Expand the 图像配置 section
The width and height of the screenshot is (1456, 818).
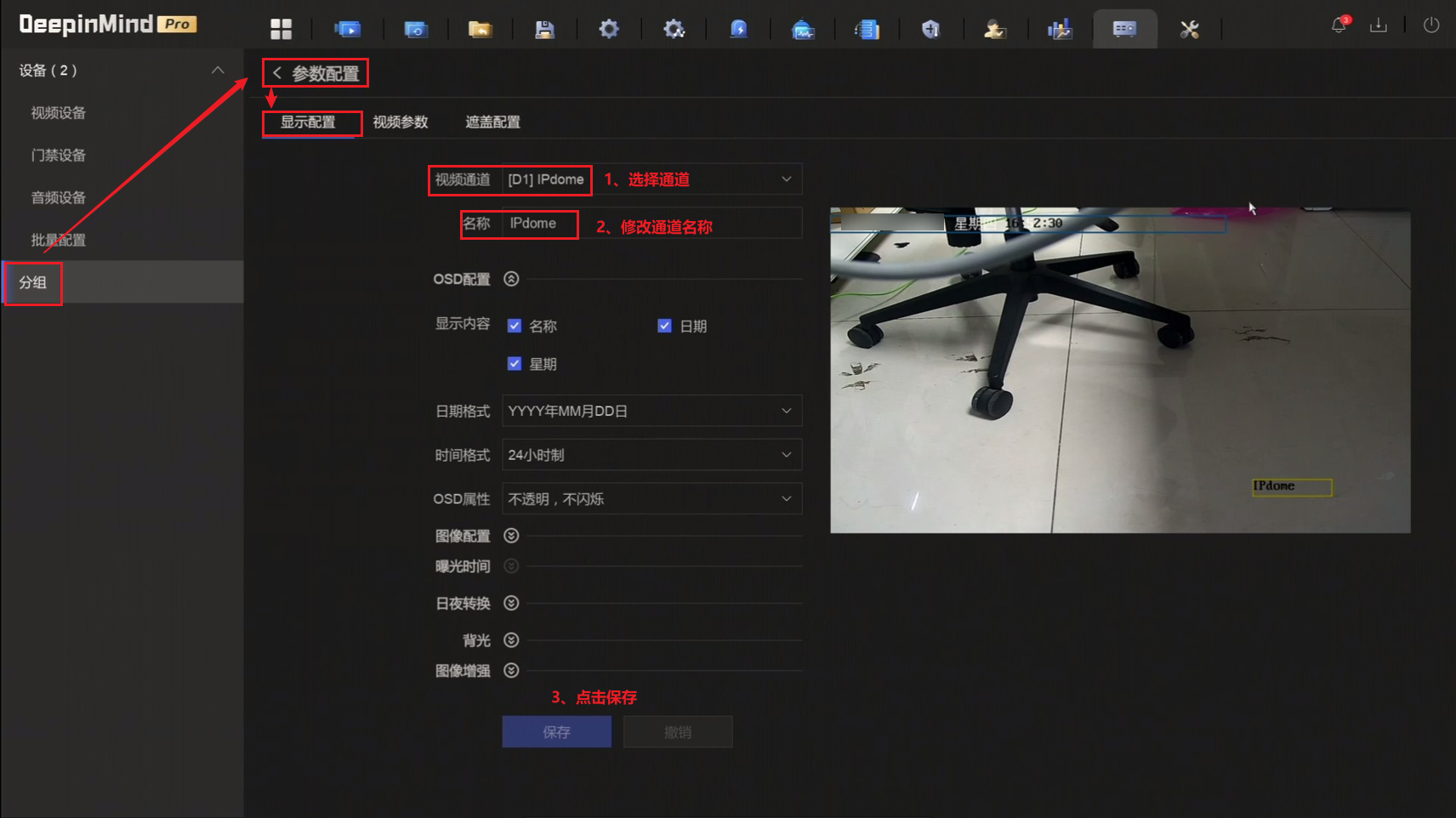[x=511, y=536]
